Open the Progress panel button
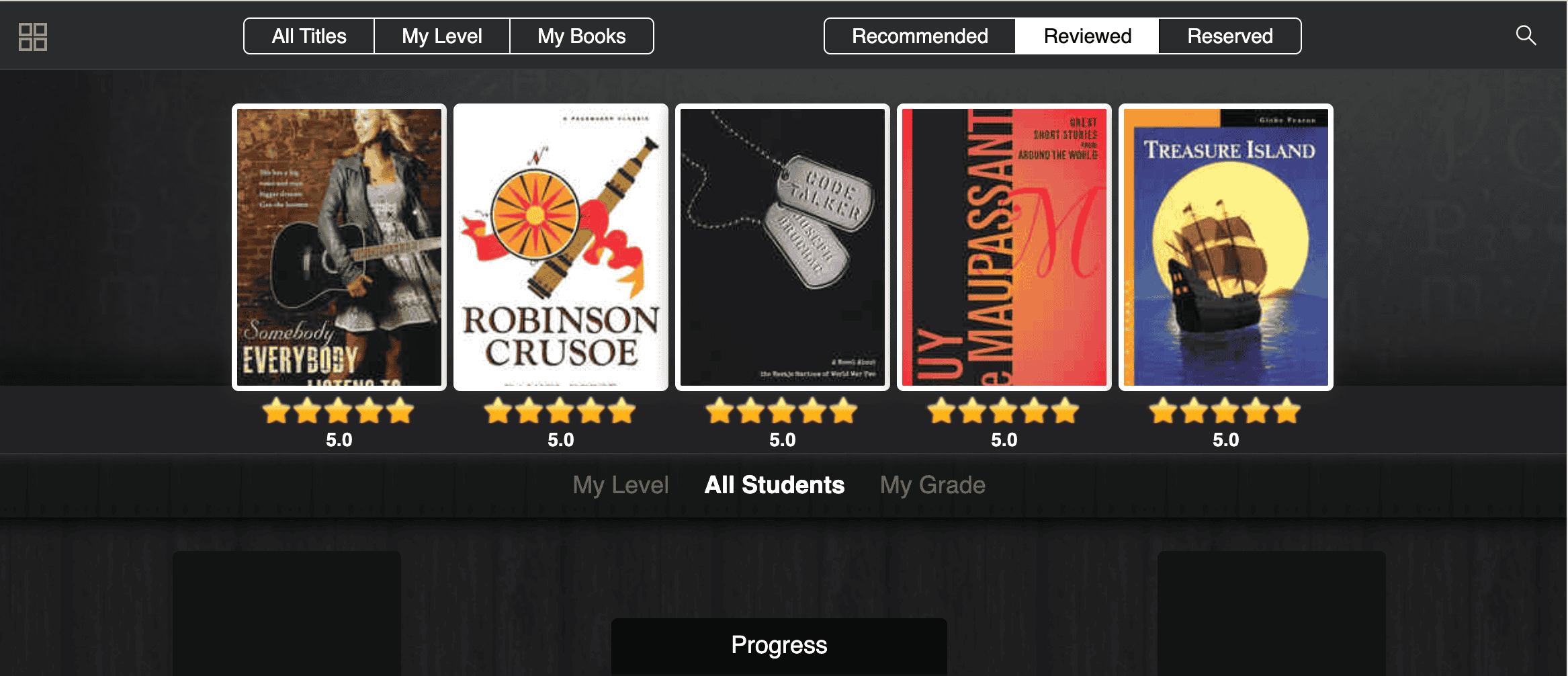Viewport: 1568px width, 676px height. coord(779,645)
